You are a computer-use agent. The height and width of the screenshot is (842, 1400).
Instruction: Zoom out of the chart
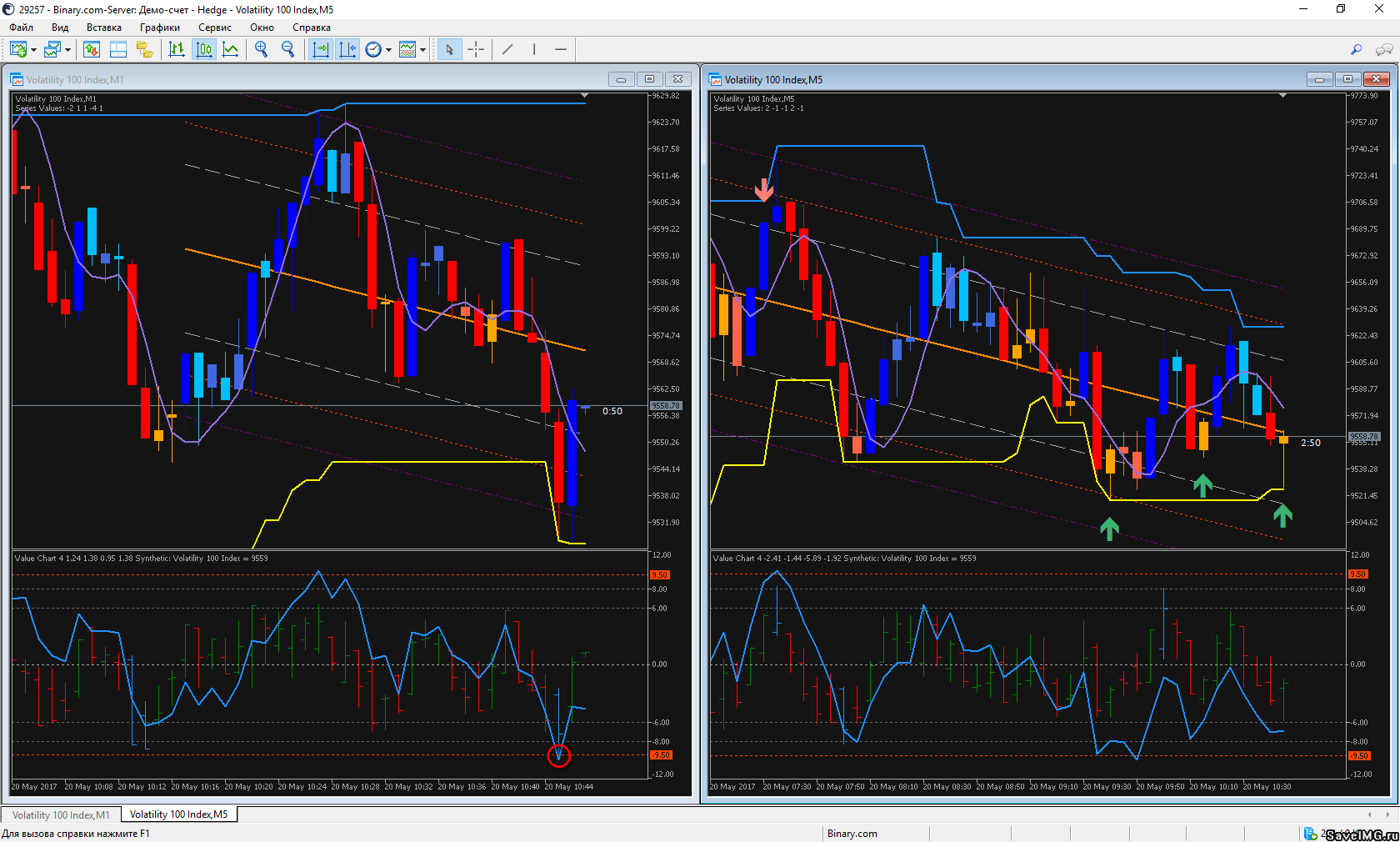point(288,50)
